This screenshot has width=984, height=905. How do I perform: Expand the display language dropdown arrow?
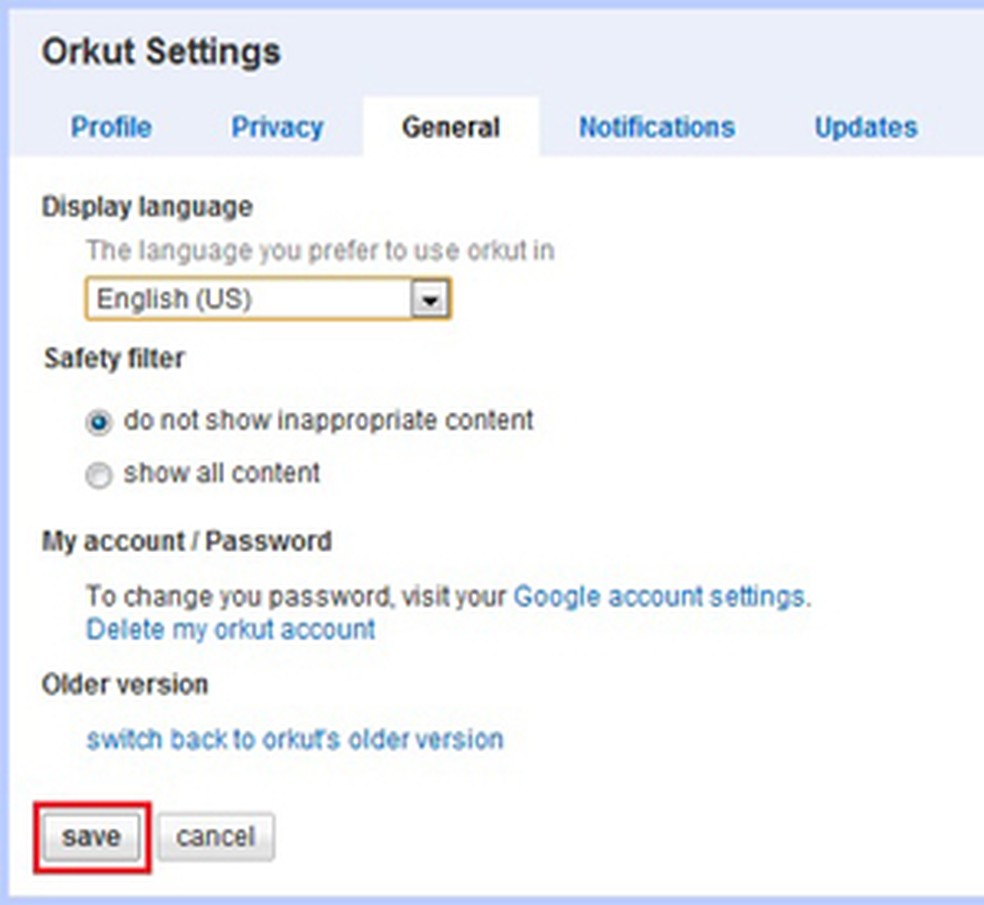click(430, 299)
